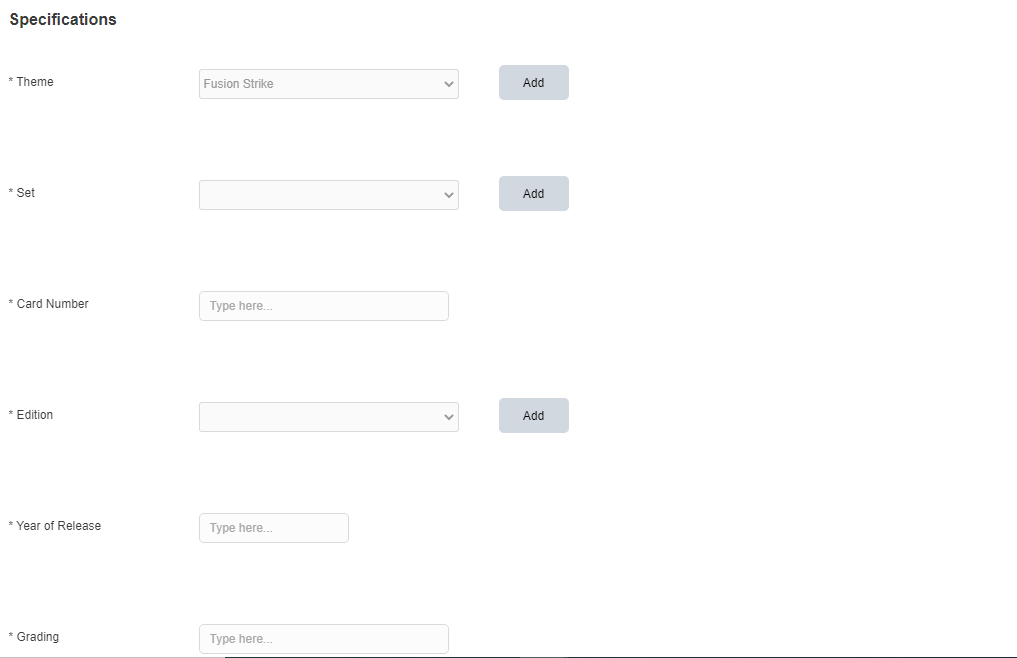Click the chevron arrow on the Edition selector
This screenshot has width=1017, height=658.
point(449,417)
